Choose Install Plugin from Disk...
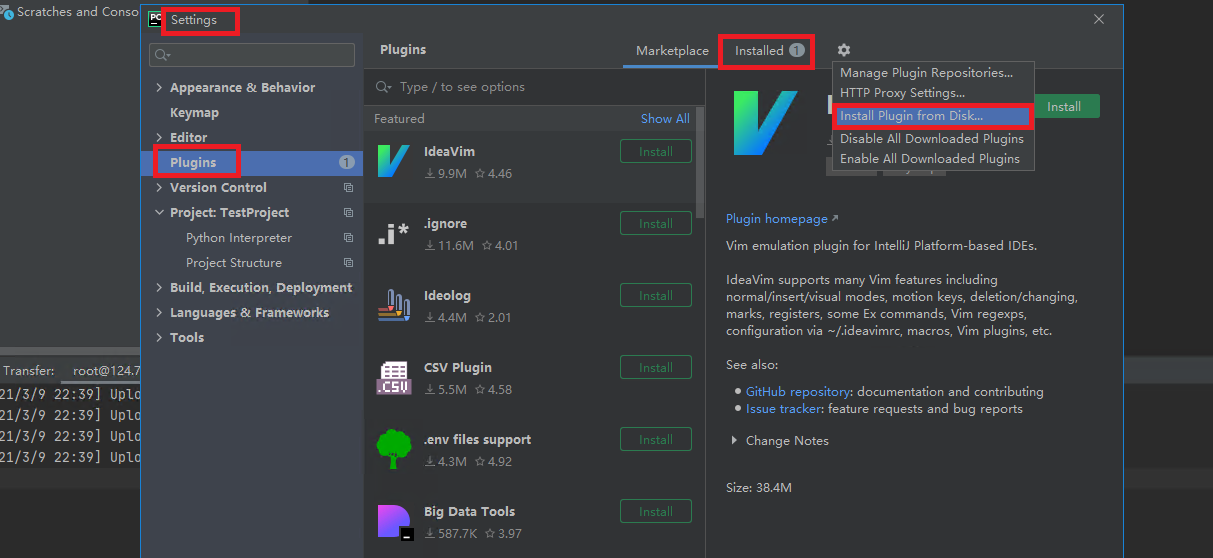Screen dimensions: 1213x558 (933, 116)
